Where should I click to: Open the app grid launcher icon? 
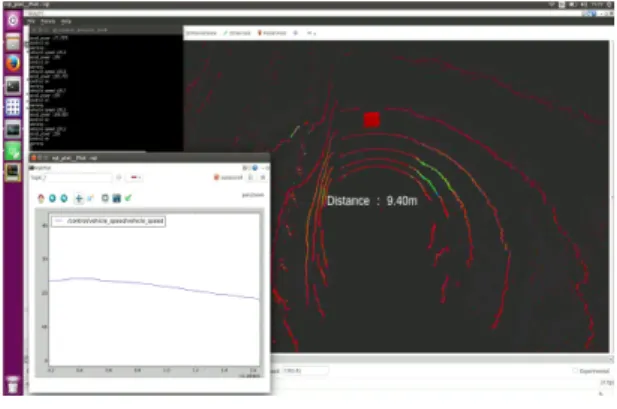(13, 107)
